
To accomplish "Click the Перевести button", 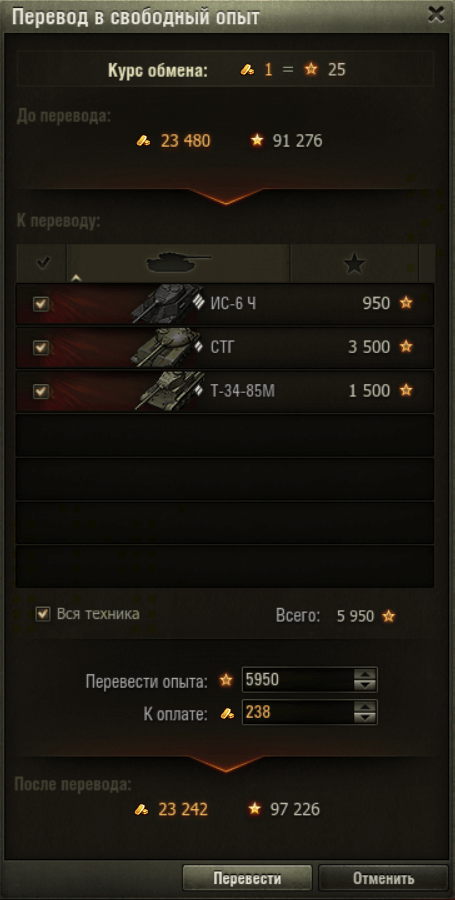I will [247, 878].
